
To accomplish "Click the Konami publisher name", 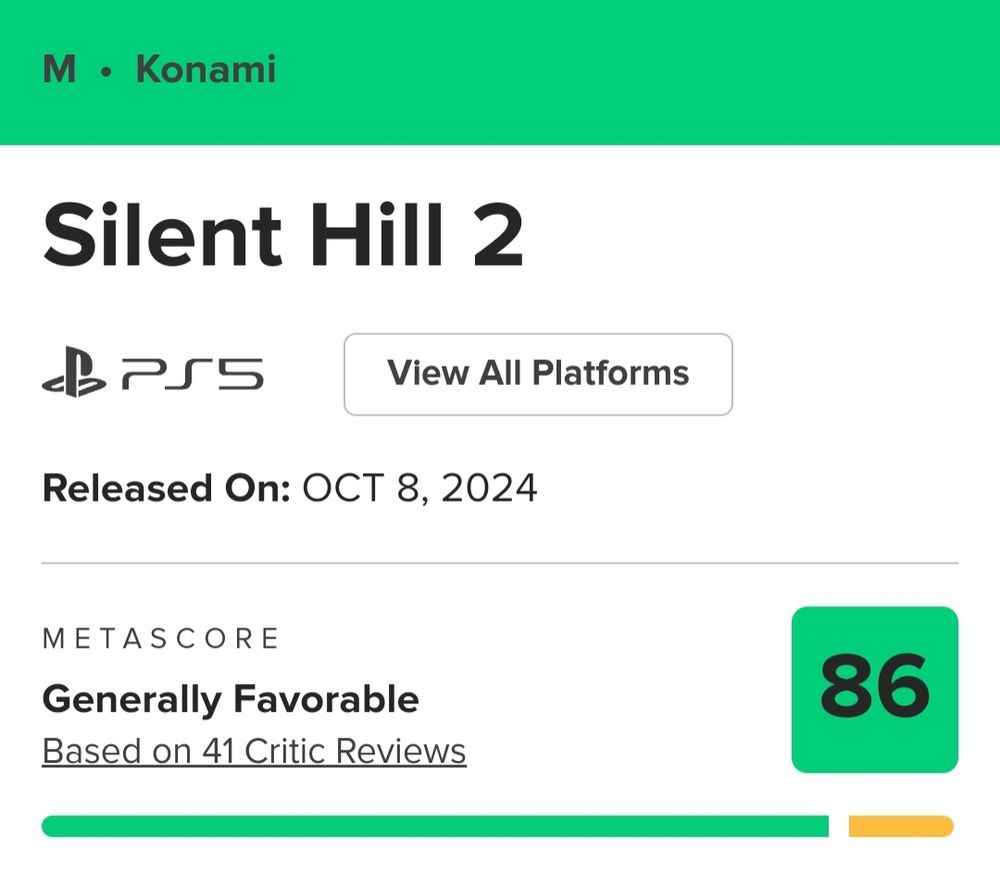I will (x=205, y=70).
